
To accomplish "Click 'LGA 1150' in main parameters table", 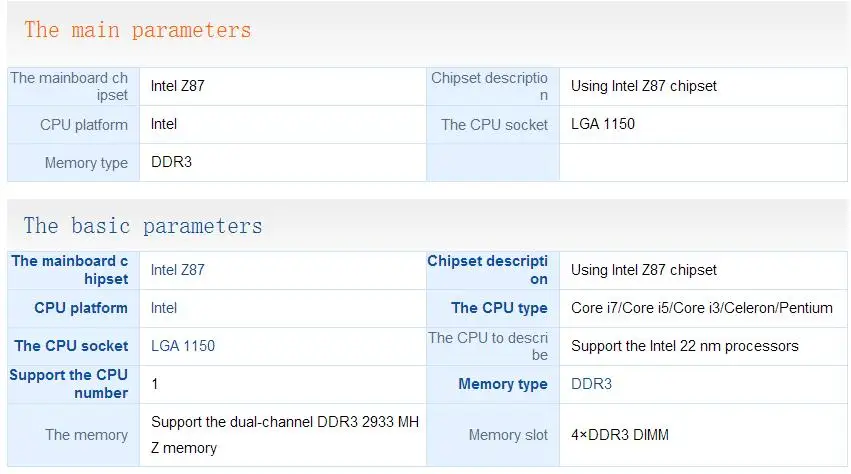I will click(x=603, y=124).
